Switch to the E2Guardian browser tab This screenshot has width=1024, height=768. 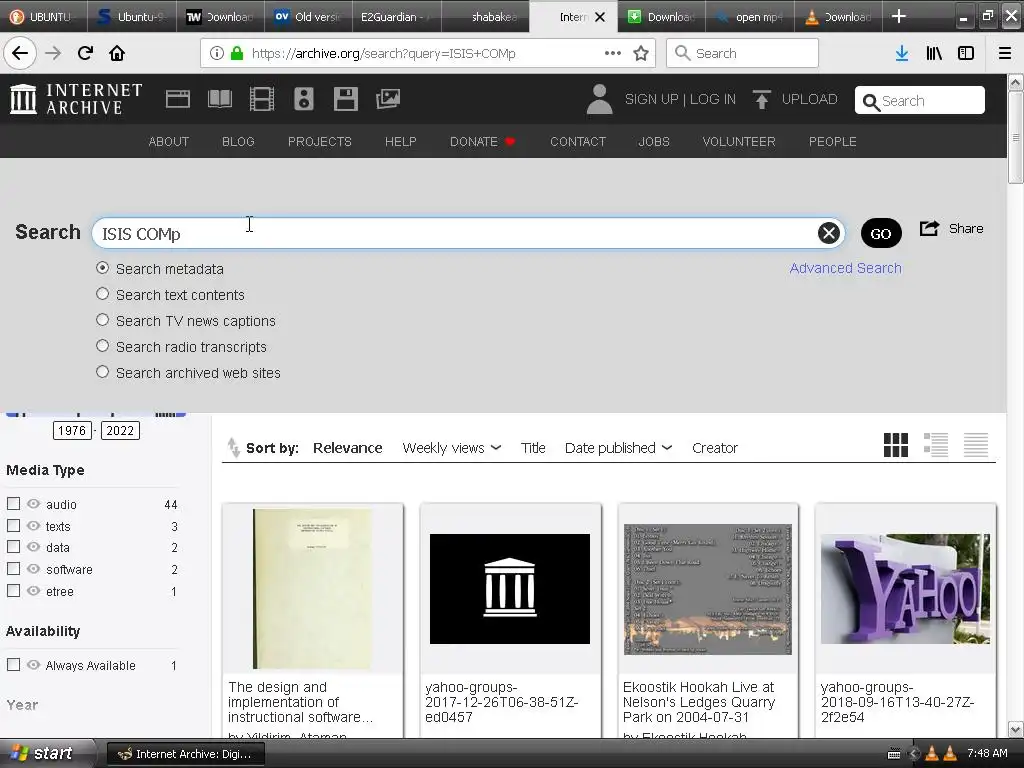pos(397,16)
